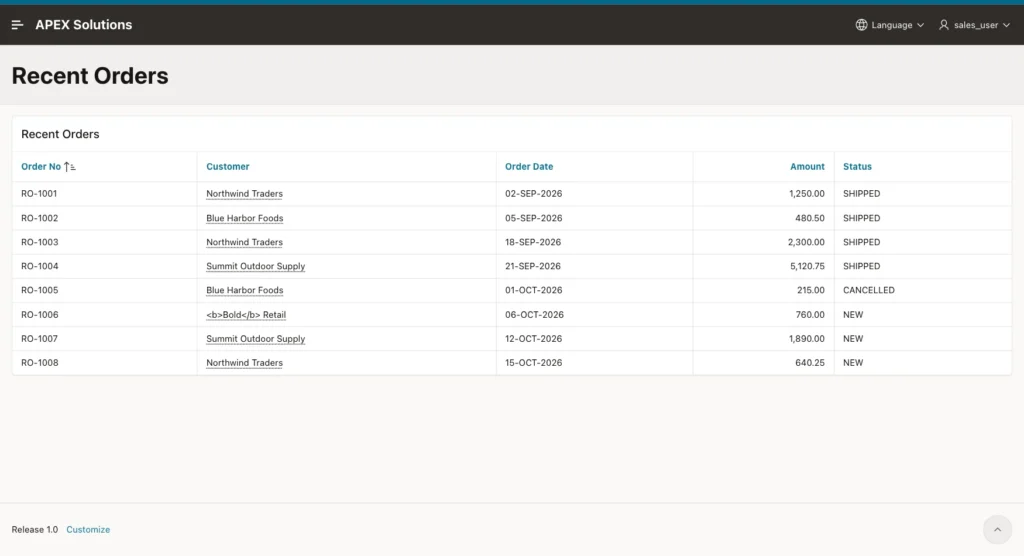Click amount value 2,300.00

point(806,242)
